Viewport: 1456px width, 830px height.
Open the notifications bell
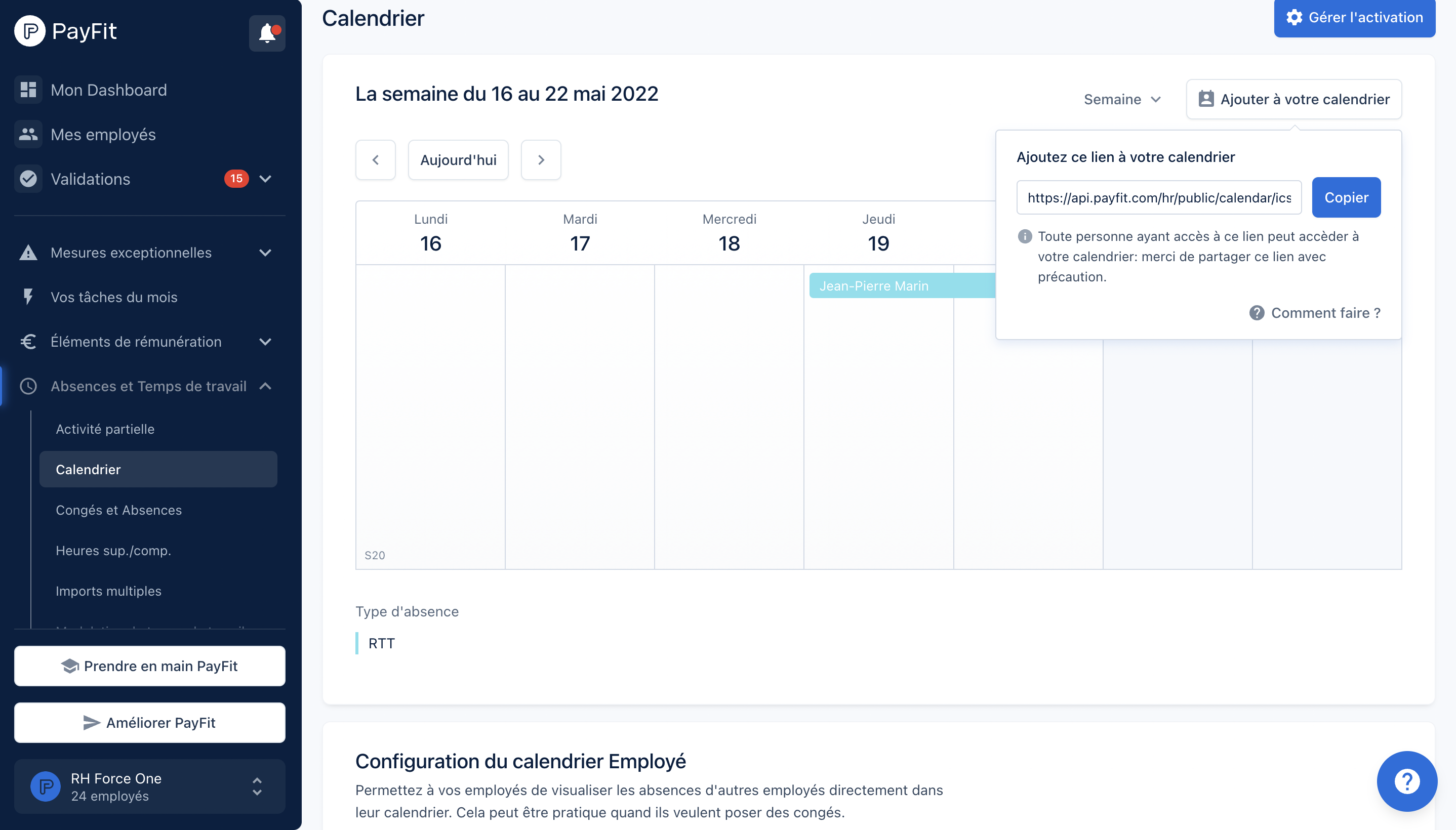[x=267, y=33]
